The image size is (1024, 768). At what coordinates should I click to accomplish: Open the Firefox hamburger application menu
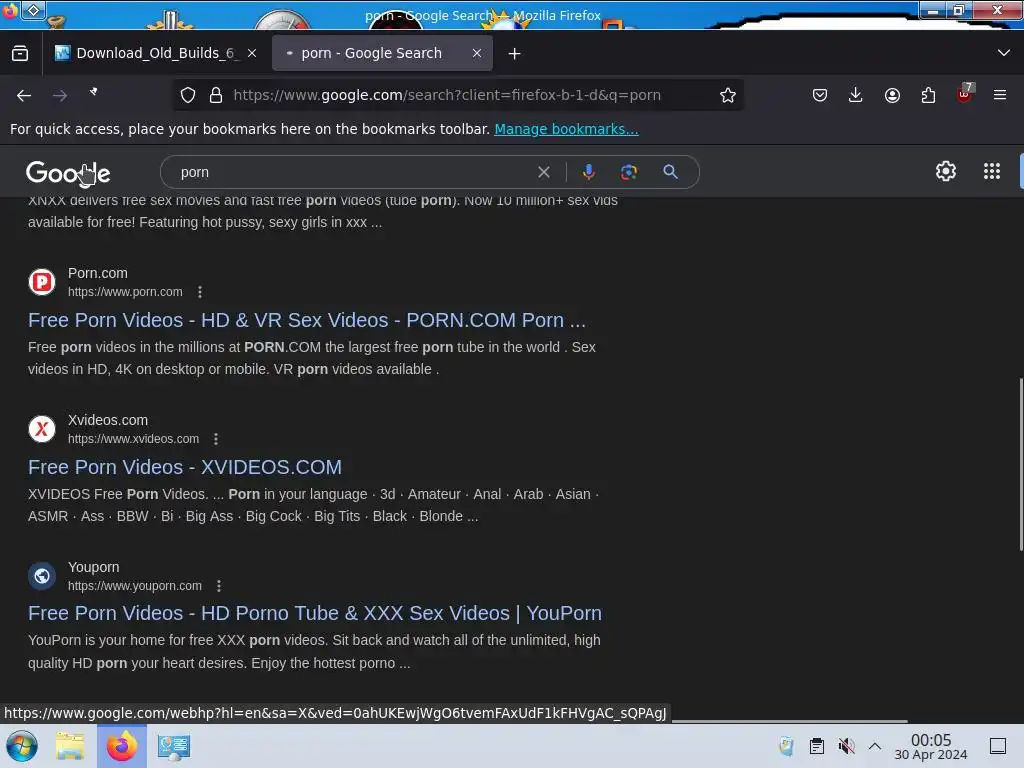coord(1000,95)
